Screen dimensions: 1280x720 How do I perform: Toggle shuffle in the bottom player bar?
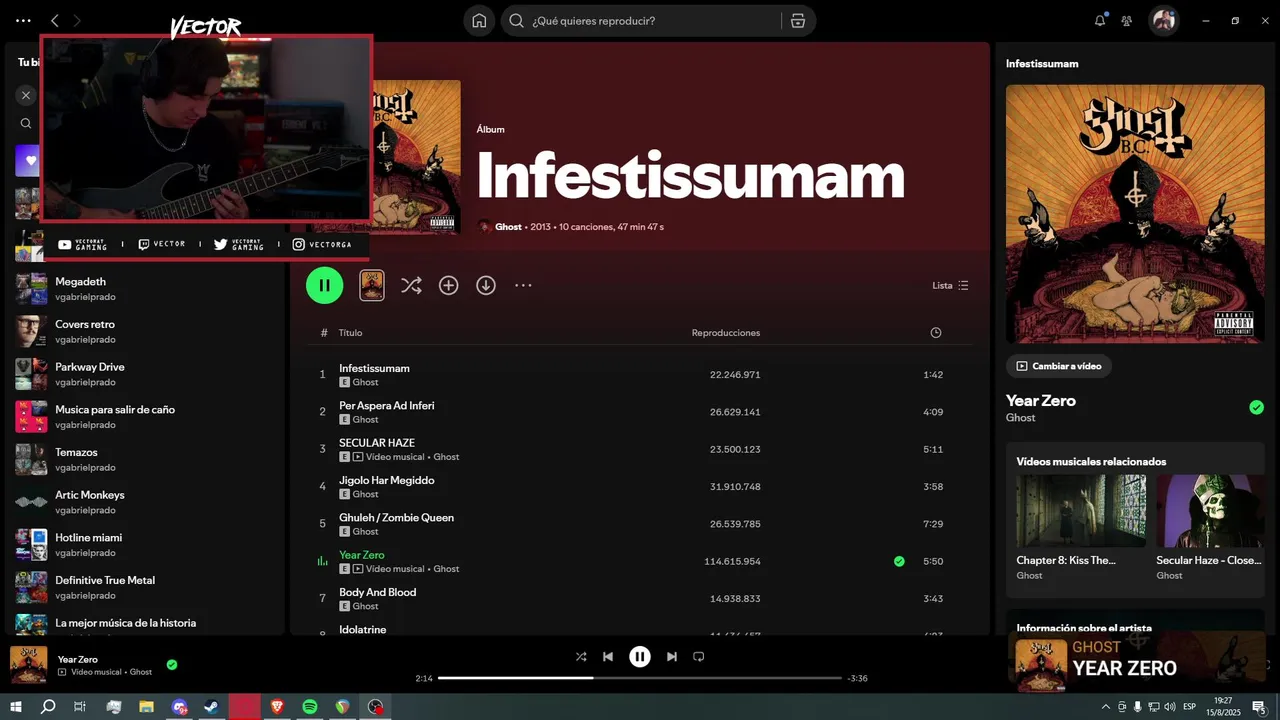point(581,657)
